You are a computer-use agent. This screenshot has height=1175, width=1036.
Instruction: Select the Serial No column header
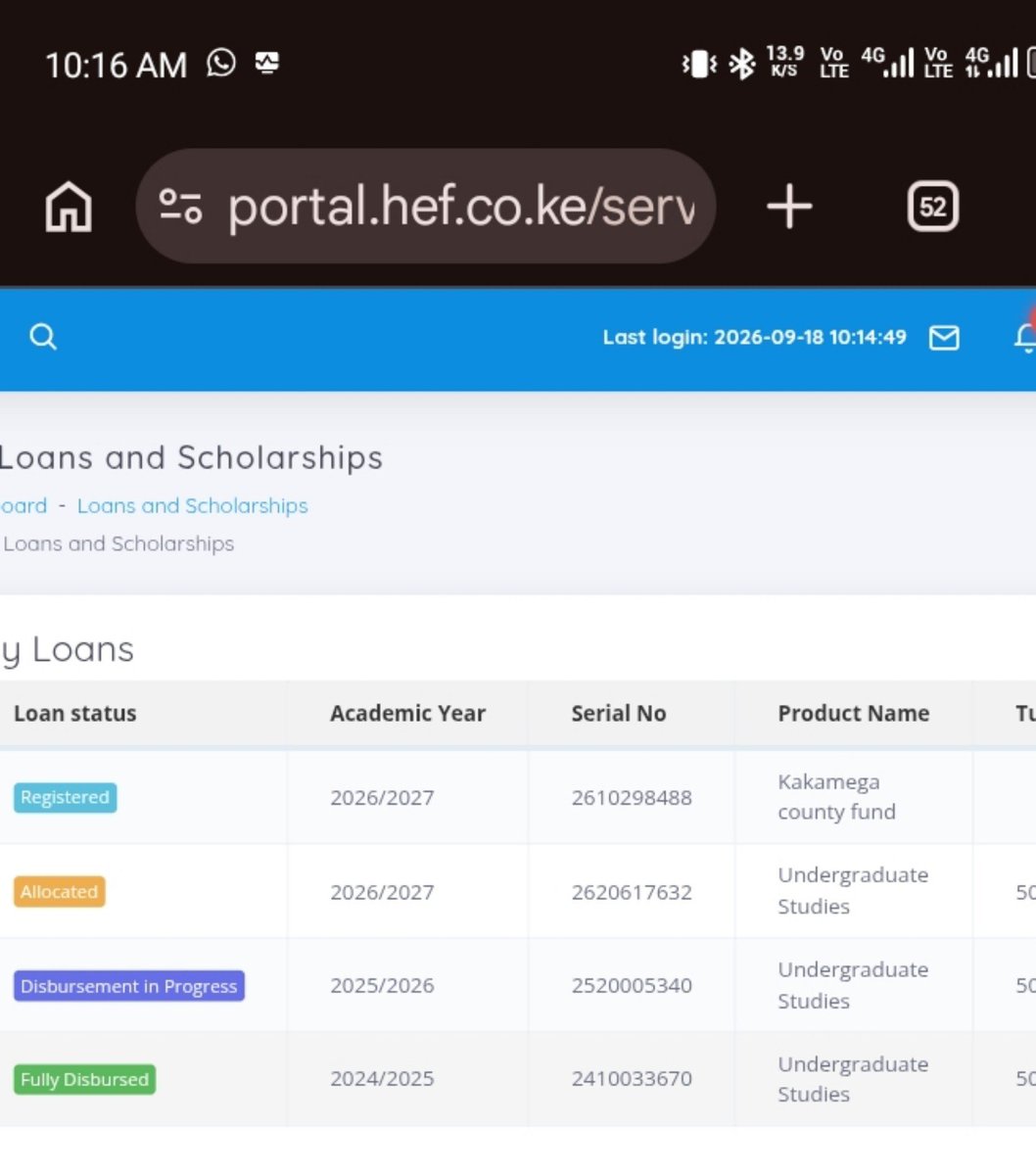(619, 714)
